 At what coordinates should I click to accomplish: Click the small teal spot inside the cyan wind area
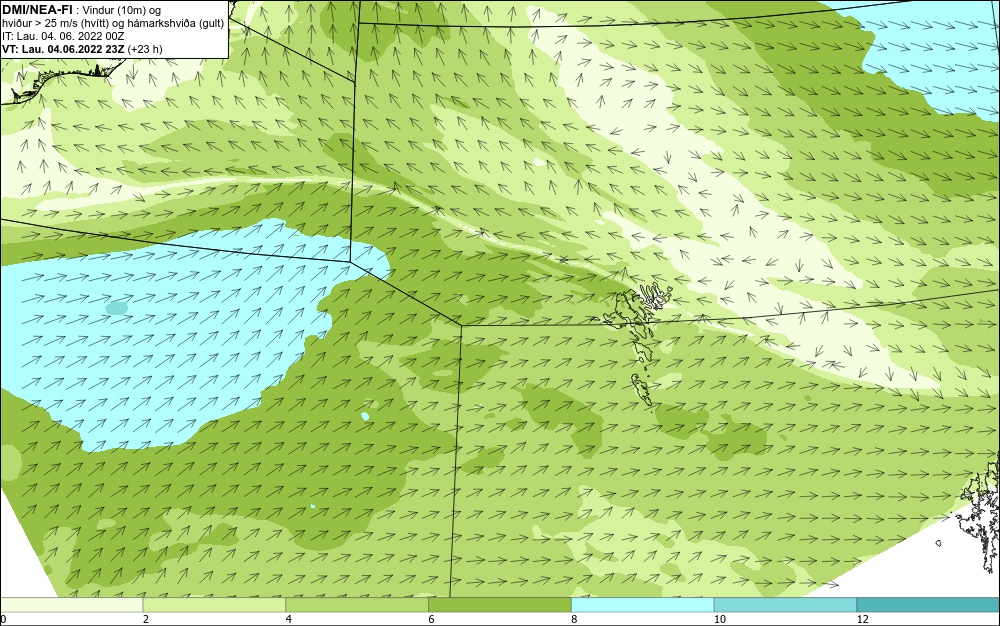tap(116, 309)
